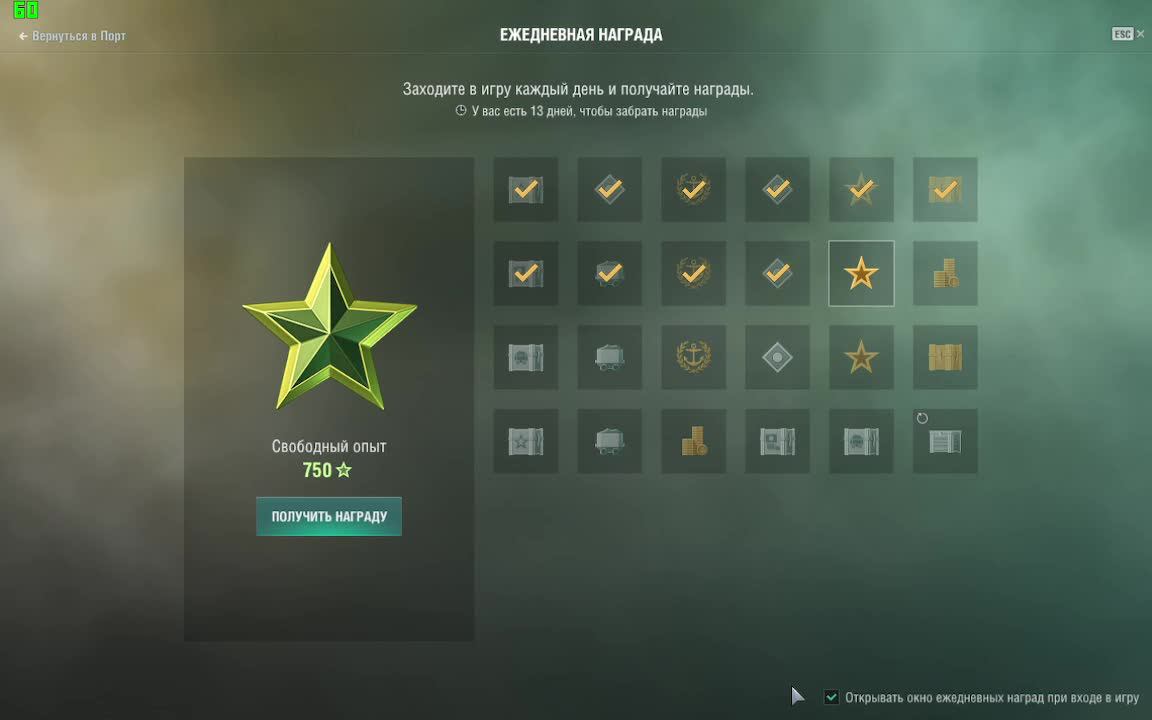This screenshot has width=1152, height=720.
Task: Click the gold coins tile next to highlighted star
Action: point(945,273)
